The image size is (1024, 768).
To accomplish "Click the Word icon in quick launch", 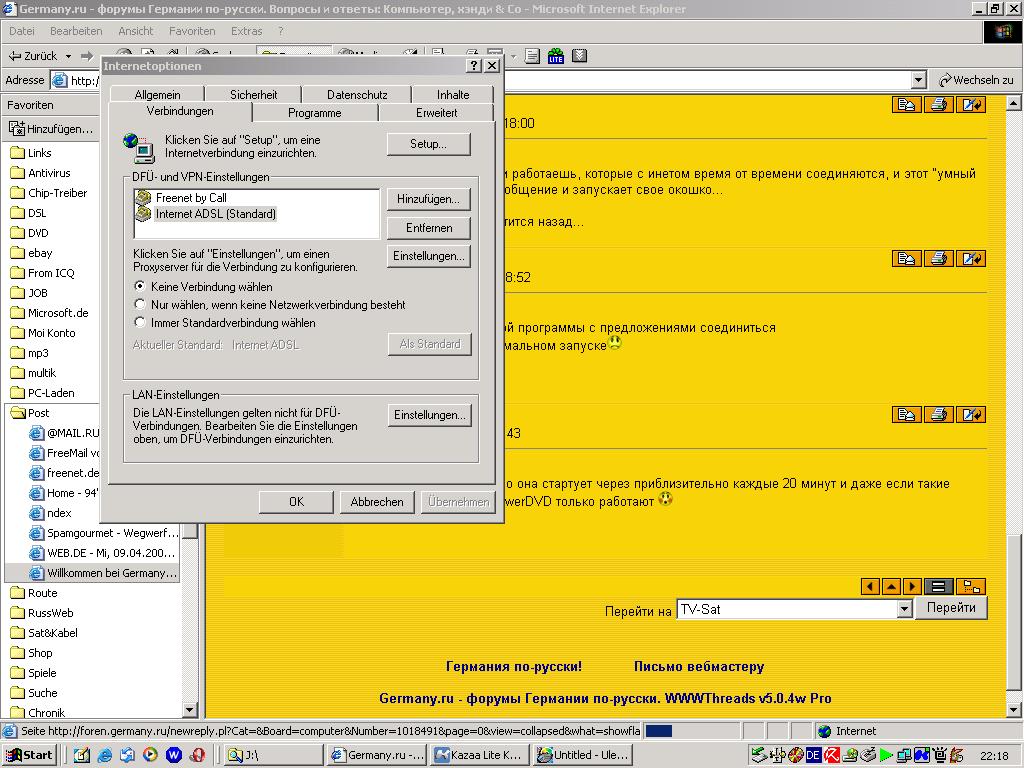I will pos(174,755).
